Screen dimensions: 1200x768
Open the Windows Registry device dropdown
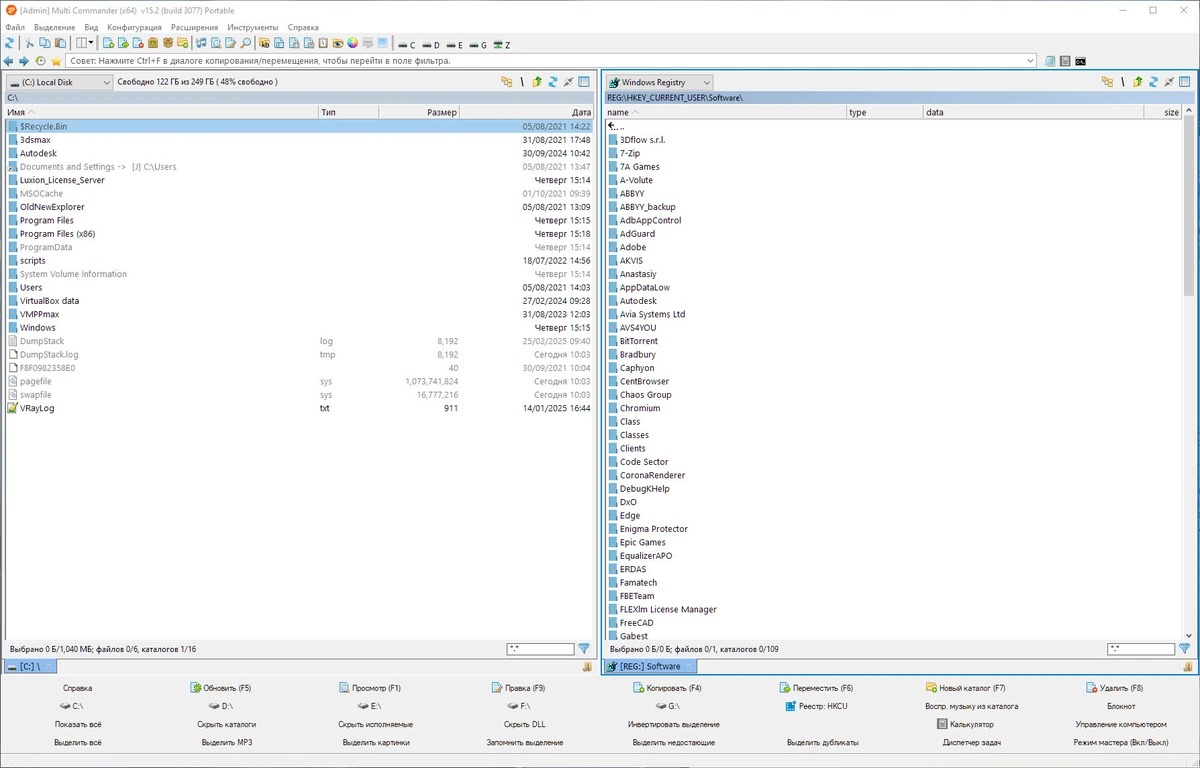[660, 82]
